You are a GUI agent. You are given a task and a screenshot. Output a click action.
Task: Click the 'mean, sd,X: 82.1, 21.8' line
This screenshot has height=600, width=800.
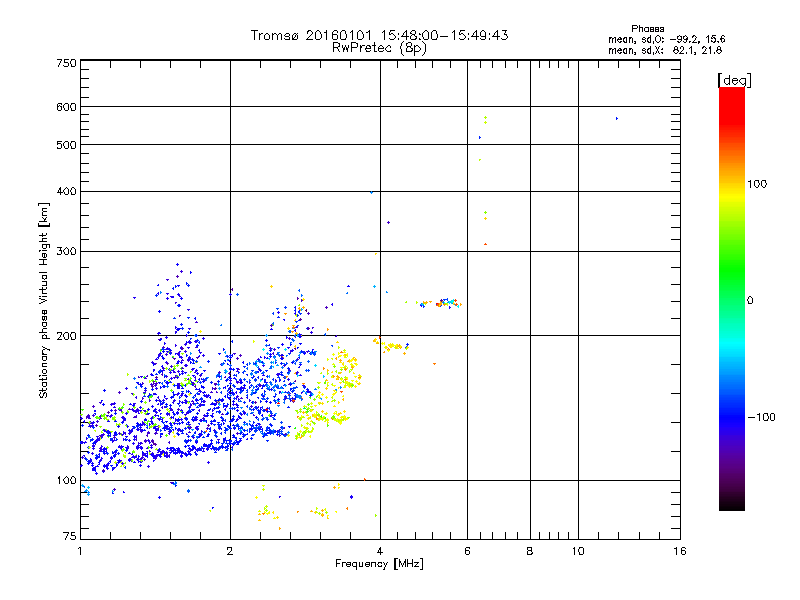665,50
